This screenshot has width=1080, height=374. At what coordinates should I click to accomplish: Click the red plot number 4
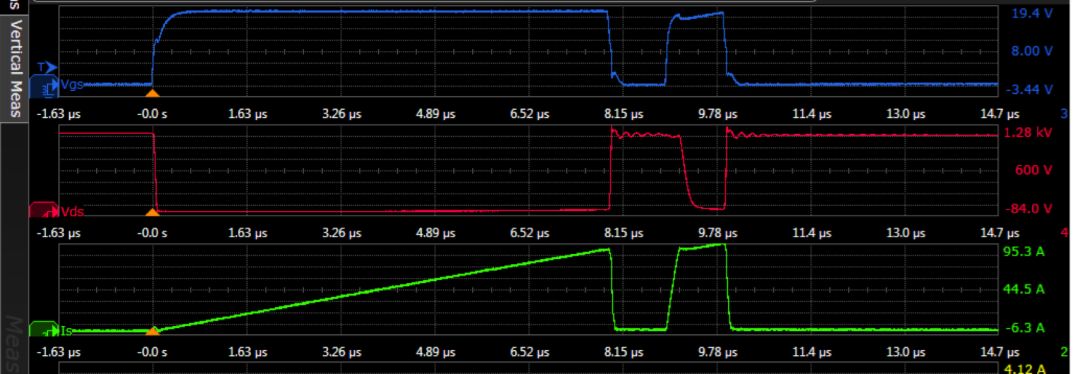pyautogui.click(x=1064, y=233)
